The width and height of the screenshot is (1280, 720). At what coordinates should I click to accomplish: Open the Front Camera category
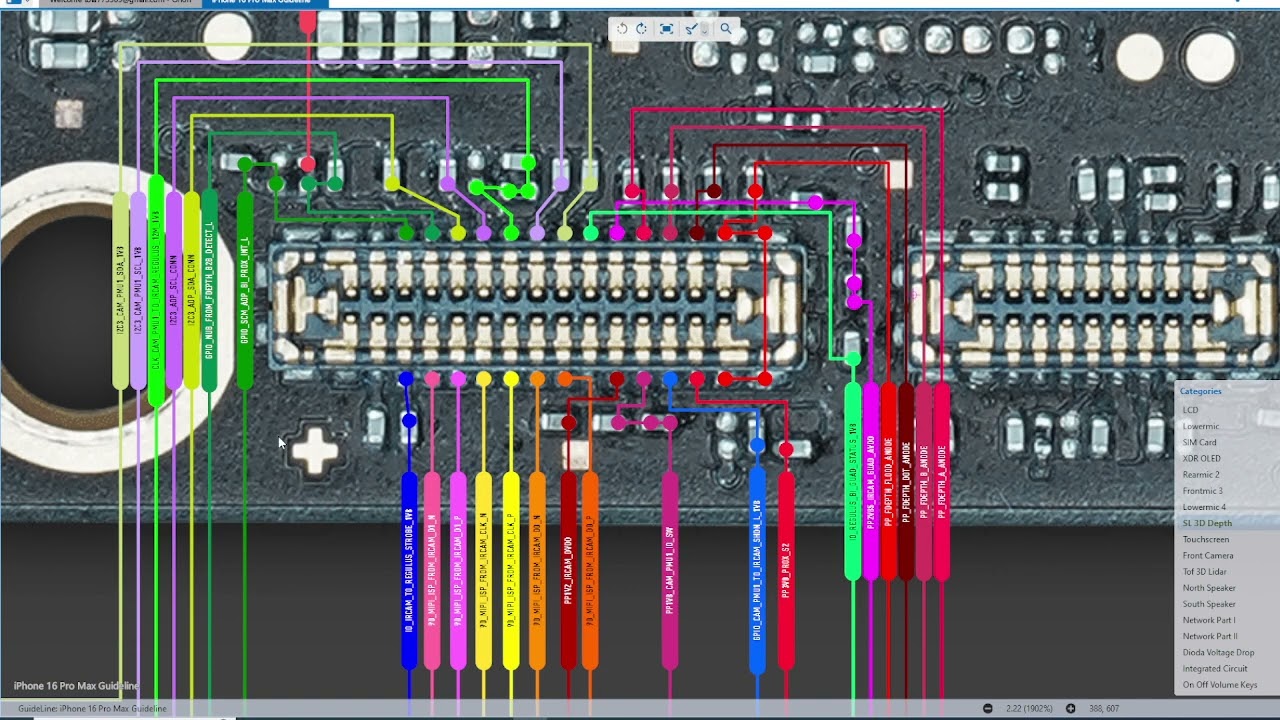[x=1207, y=555]
